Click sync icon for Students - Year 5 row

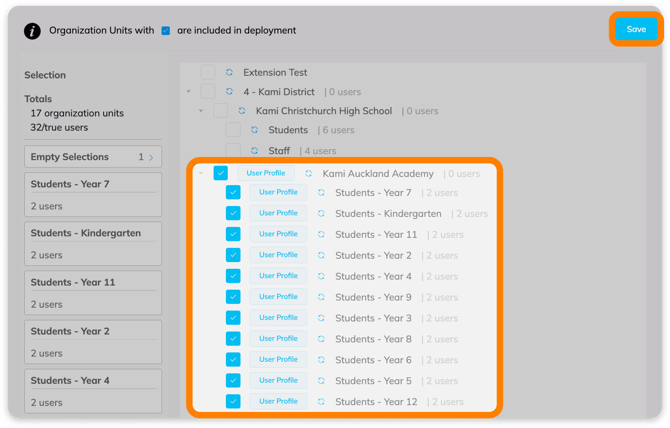coord(321,381)
